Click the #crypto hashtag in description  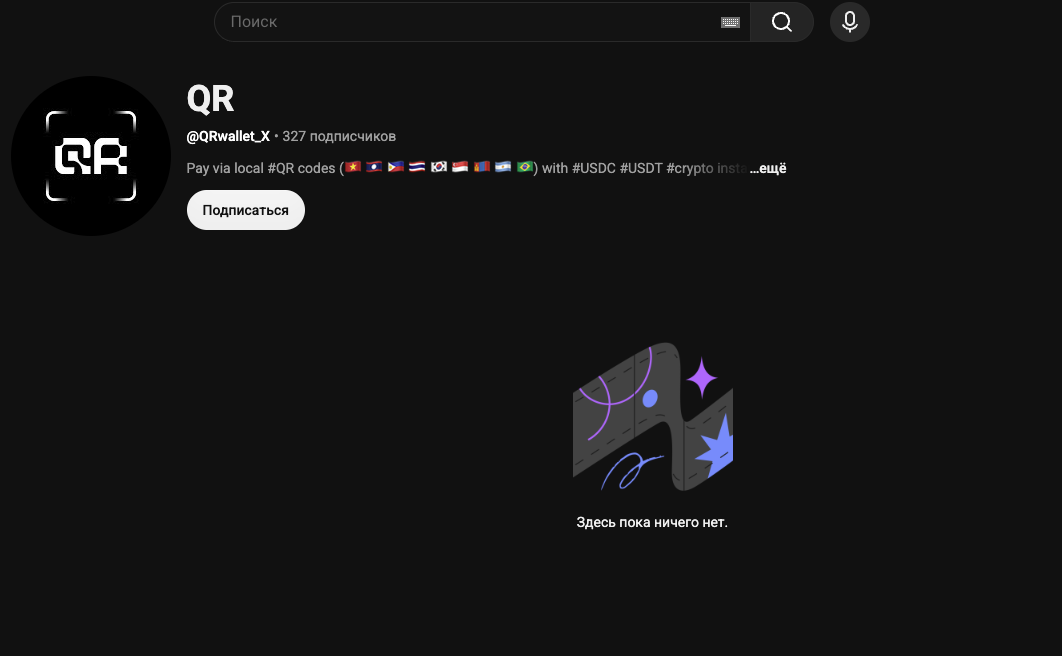690,169
